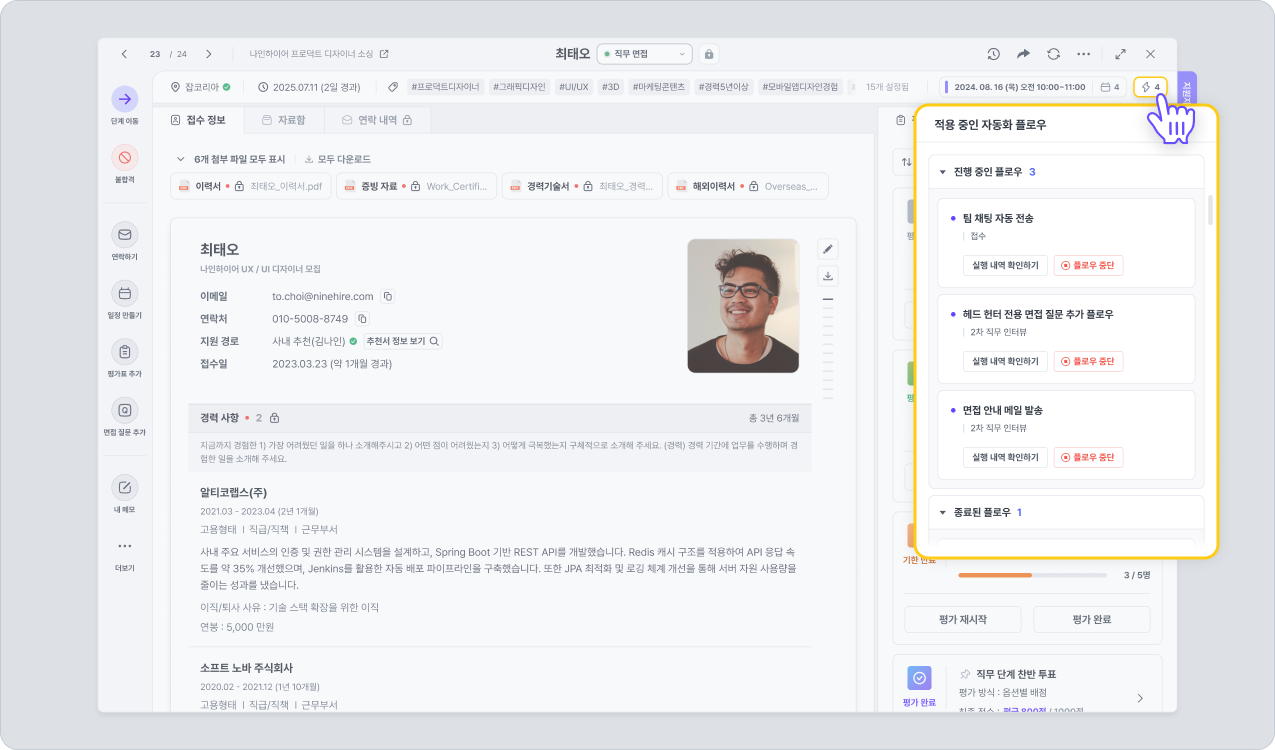Copy the email address with copy icon

388,296
